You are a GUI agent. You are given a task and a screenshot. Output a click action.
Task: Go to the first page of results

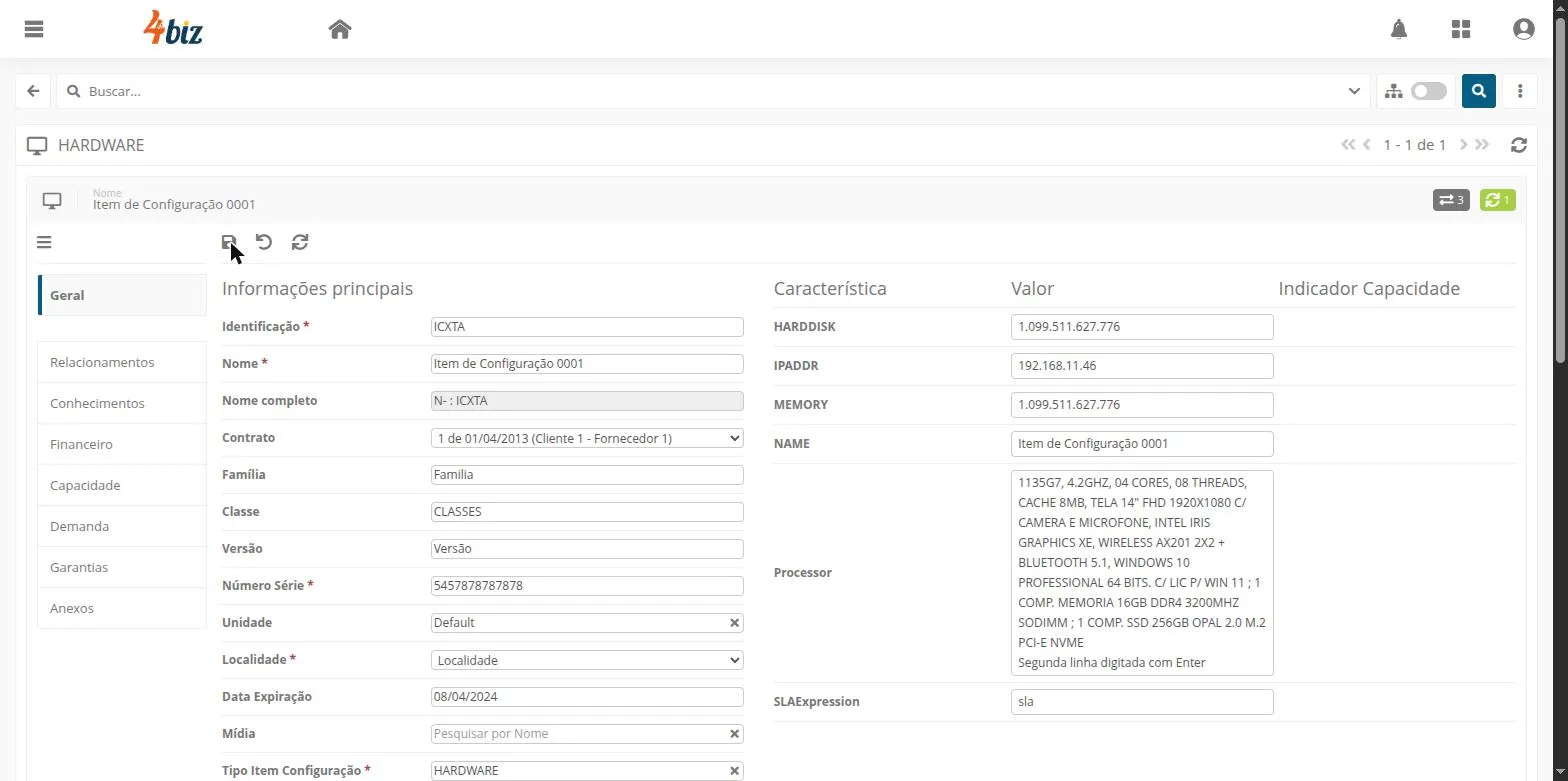pos(1348,145)
